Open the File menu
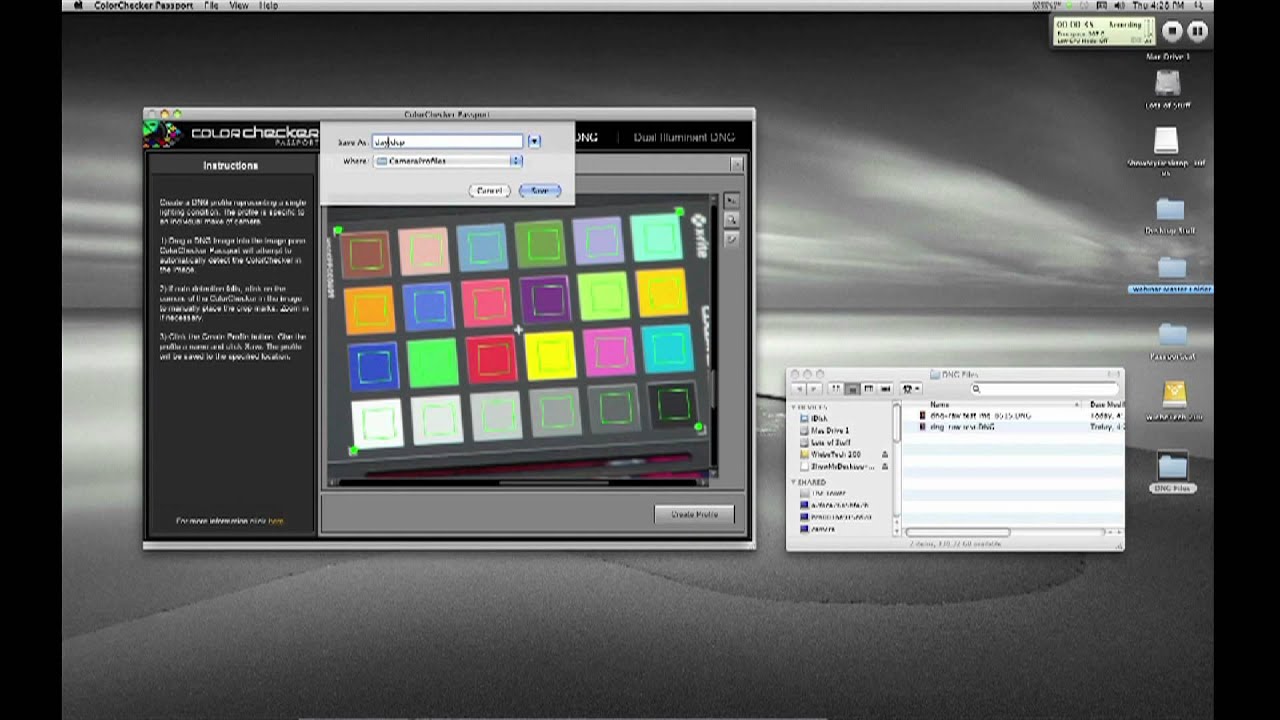The width and height of the screenshot is (1280, 720). [x=211, y=6]
